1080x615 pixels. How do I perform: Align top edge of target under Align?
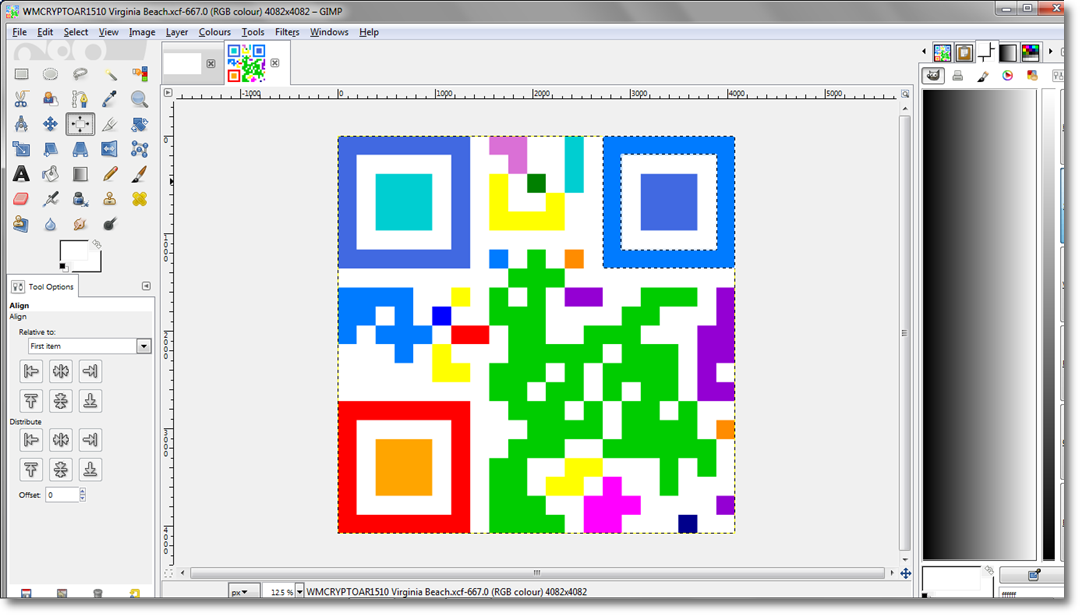(x=31, y=401)
